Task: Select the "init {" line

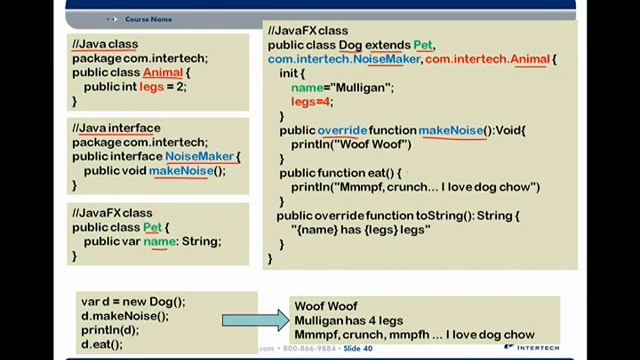Action: pos(292,73)
